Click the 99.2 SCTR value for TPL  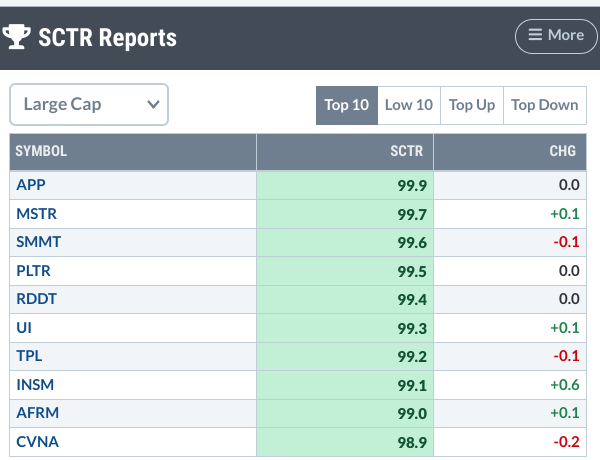coord(412,357)
